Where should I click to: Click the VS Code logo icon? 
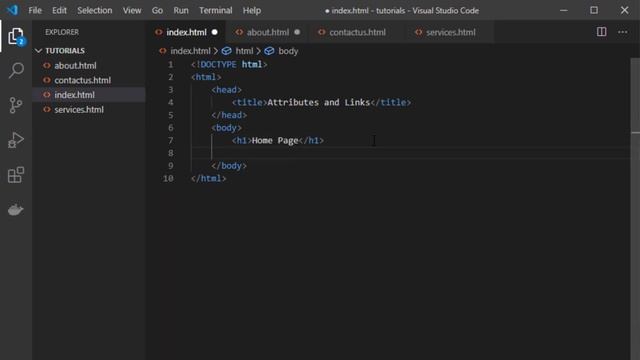12,10
